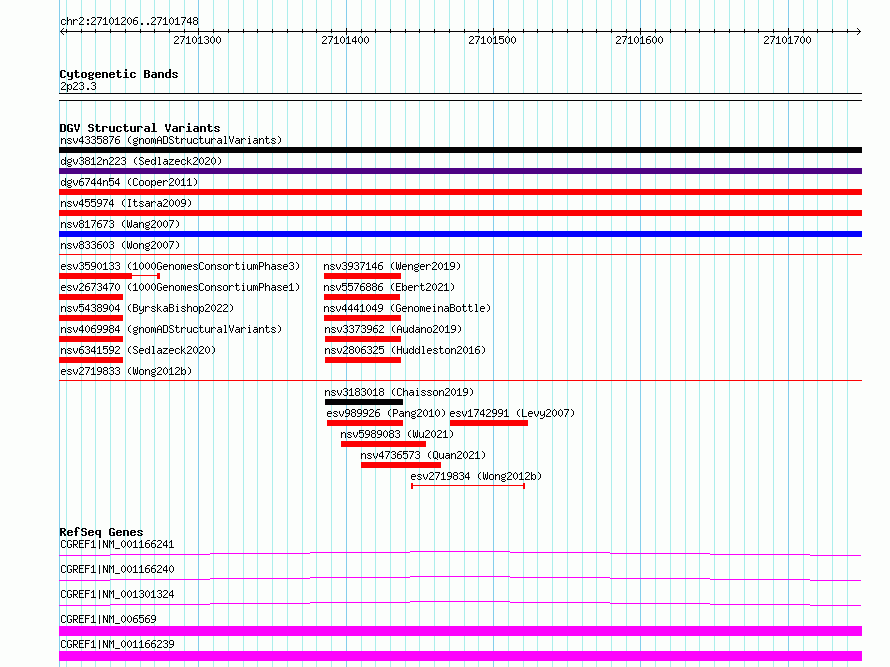Image resolution: width=890 pixels, height=667 pixels.
Task: Select nsv5989083 (Wu2021) label
Action: click(x=397, y=434)
